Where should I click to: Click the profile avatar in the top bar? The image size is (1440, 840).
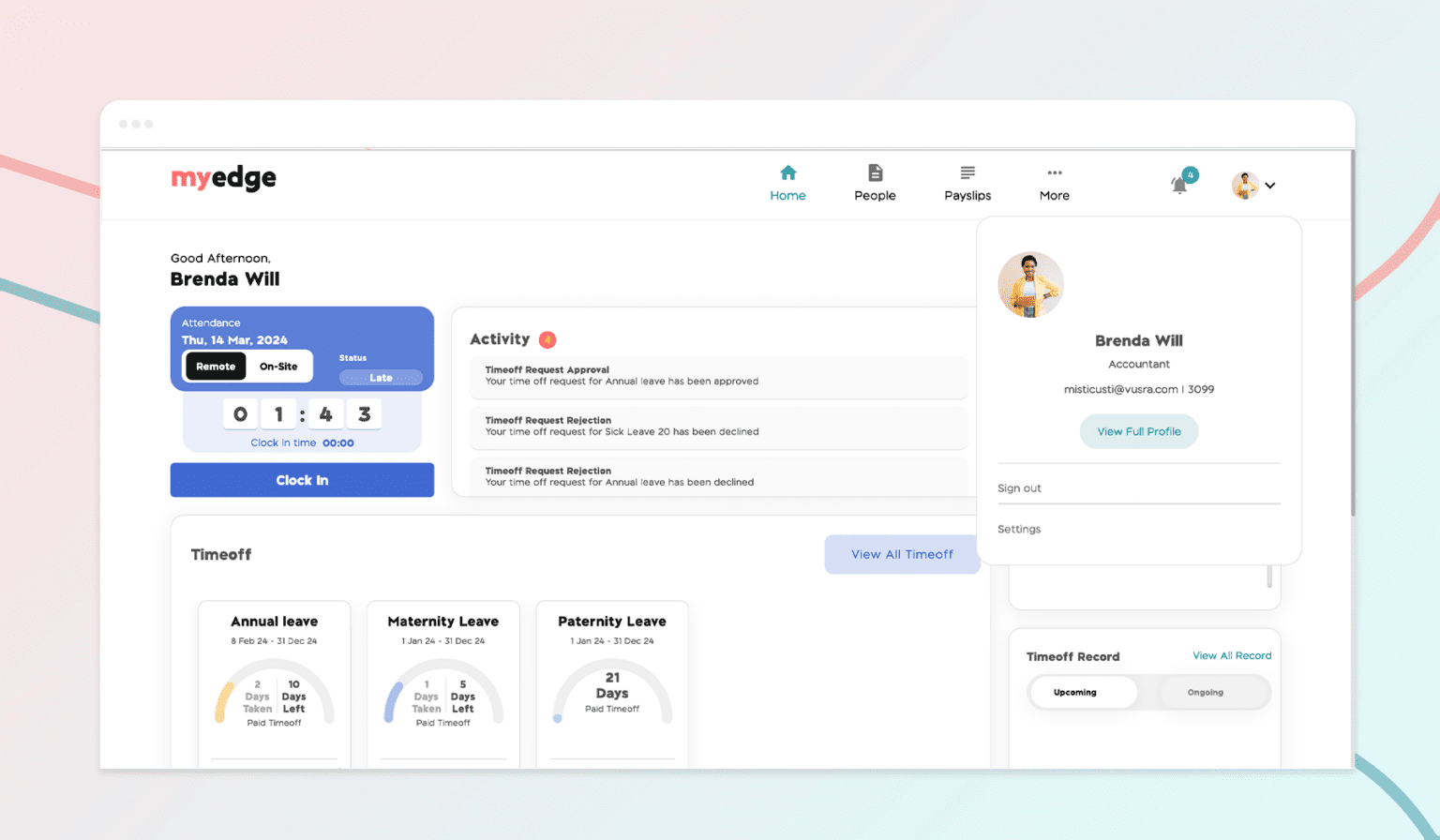[1244, 185]
